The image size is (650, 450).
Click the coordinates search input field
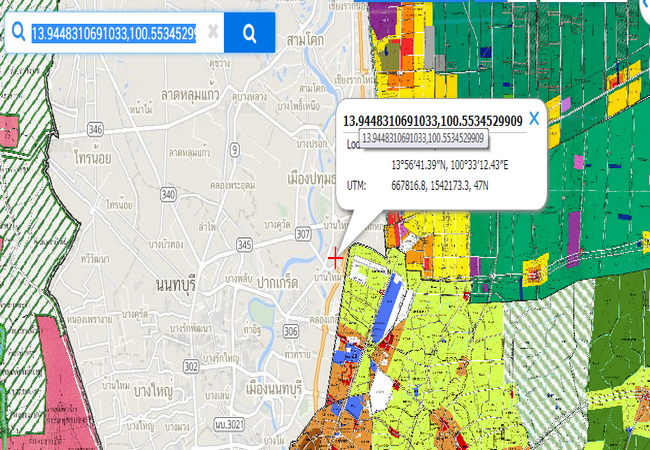(x=114, y=33)
